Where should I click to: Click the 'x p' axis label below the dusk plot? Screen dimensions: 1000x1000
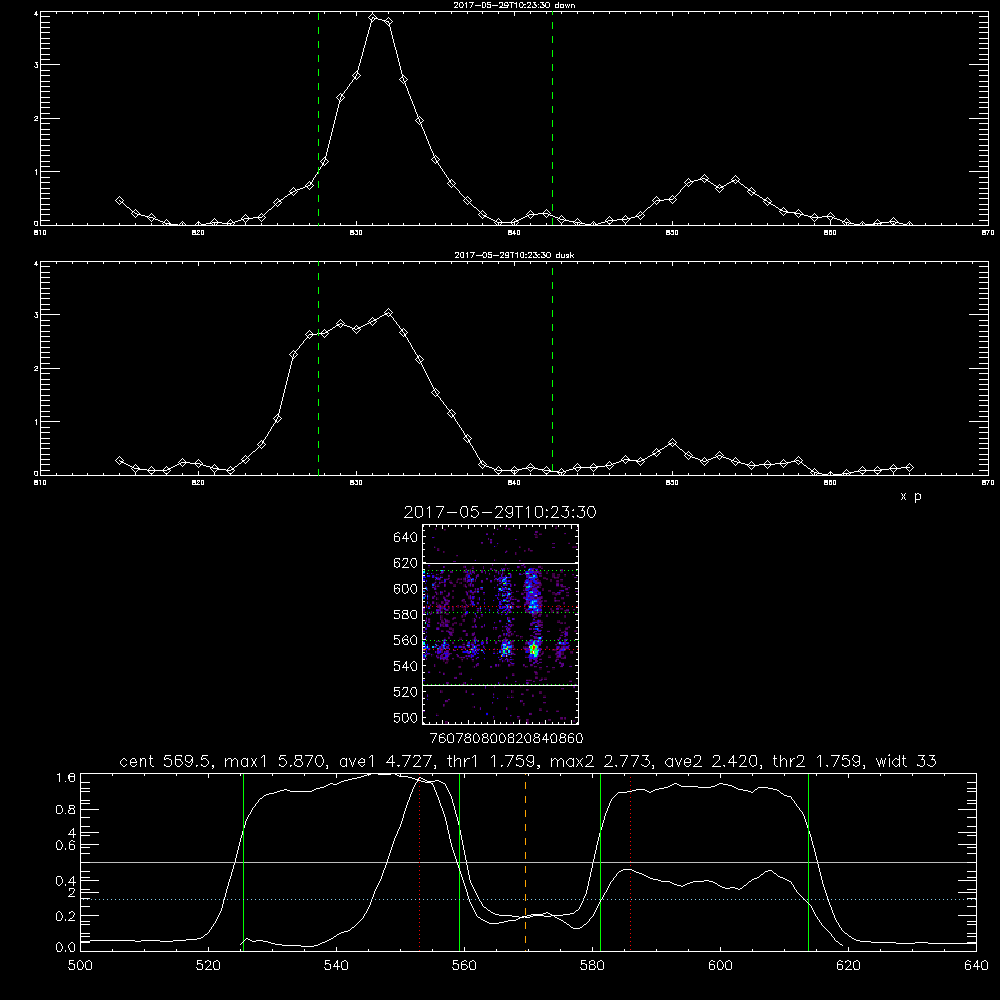(x=911, y=496)
